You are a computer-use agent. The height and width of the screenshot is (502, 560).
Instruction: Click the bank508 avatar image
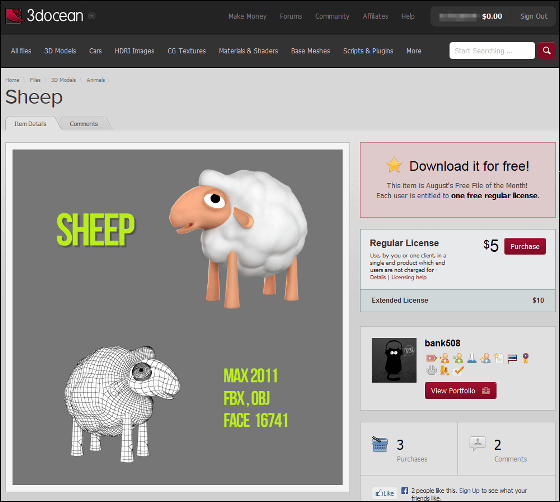(x=394, y=360)
